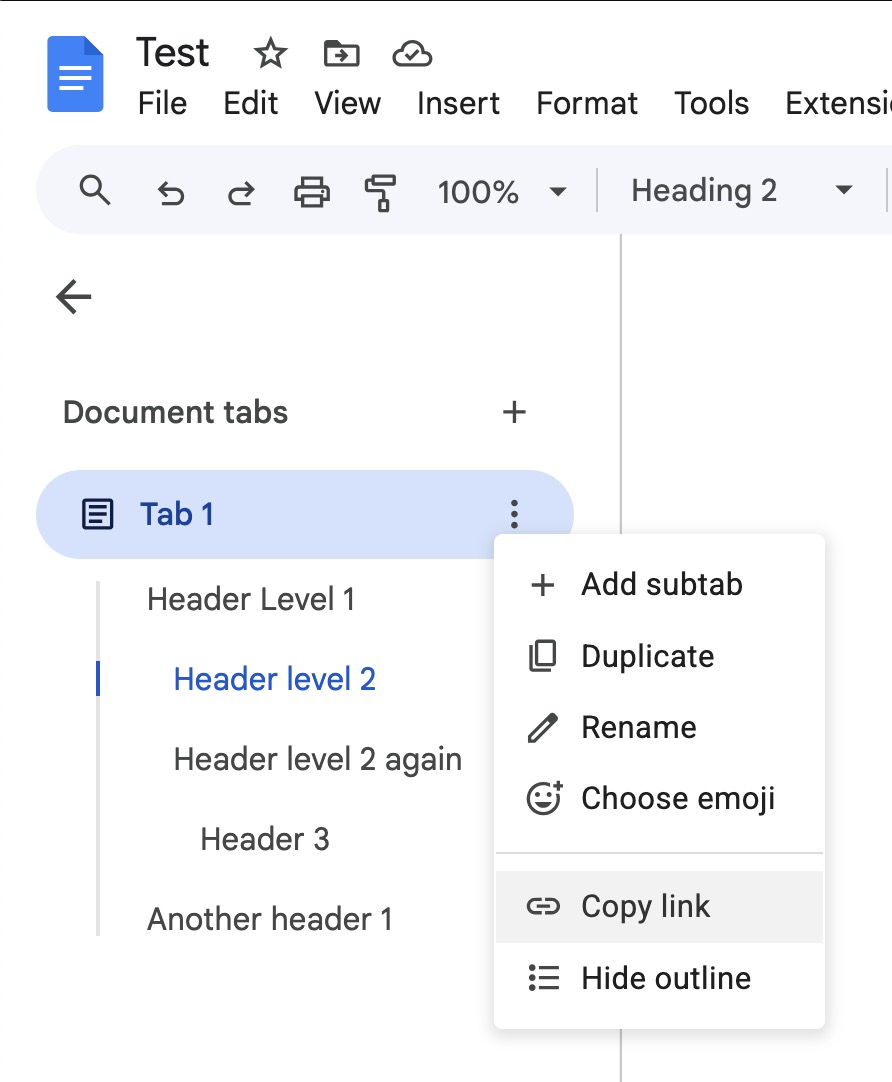
Task: Open the Heading 2 style dropdown
Action: coord(741,191)
